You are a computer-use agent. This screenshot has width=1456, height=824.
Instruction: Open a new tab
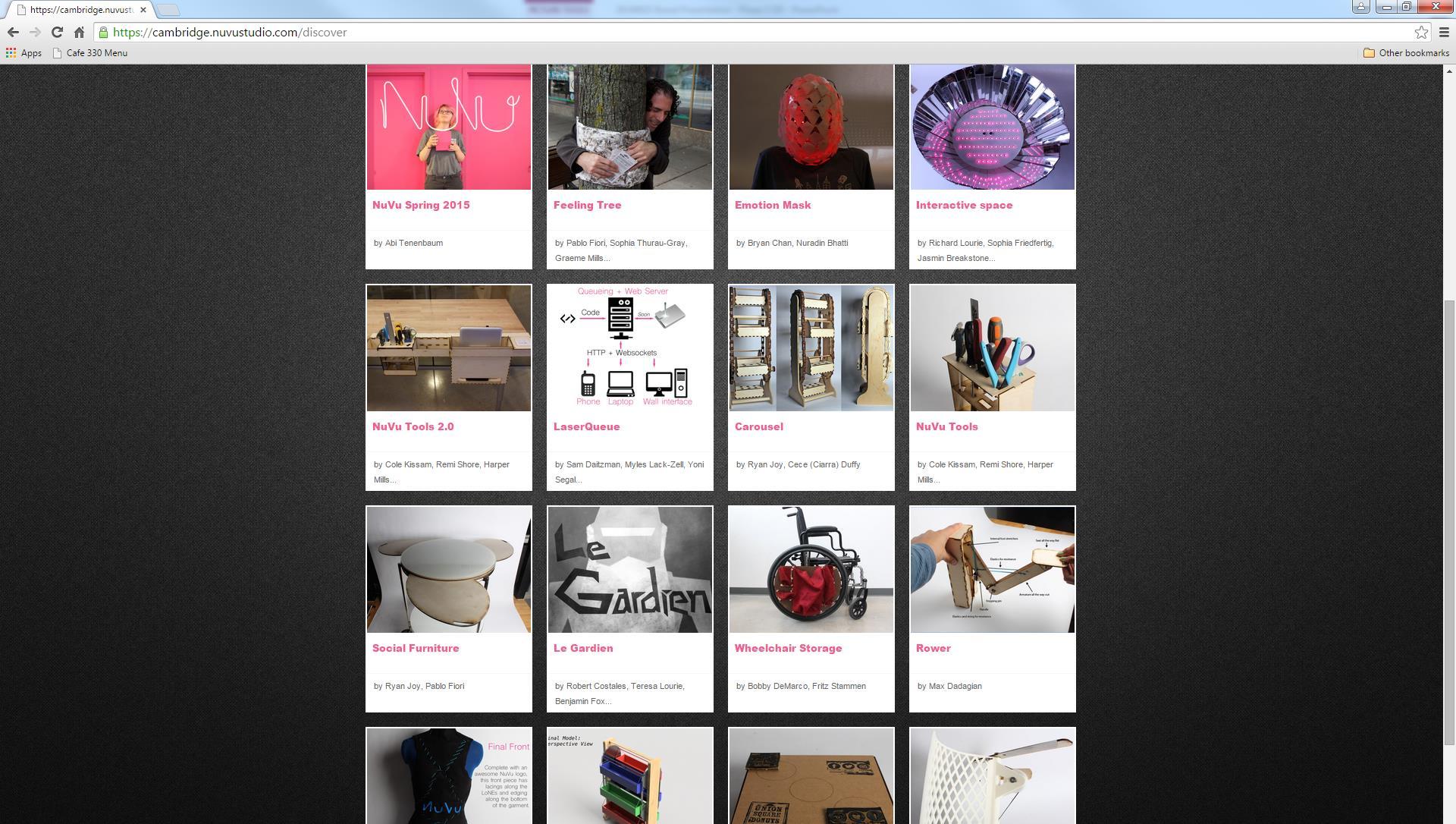click(x=168, y=10)
